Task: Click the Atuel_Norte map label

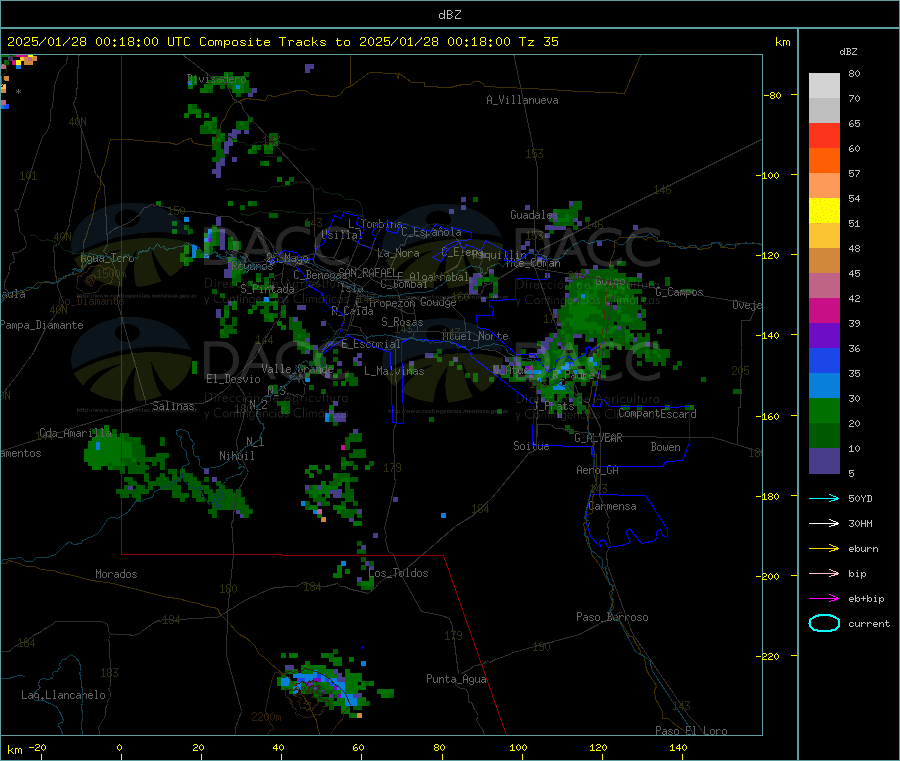Action: point(475,336)
